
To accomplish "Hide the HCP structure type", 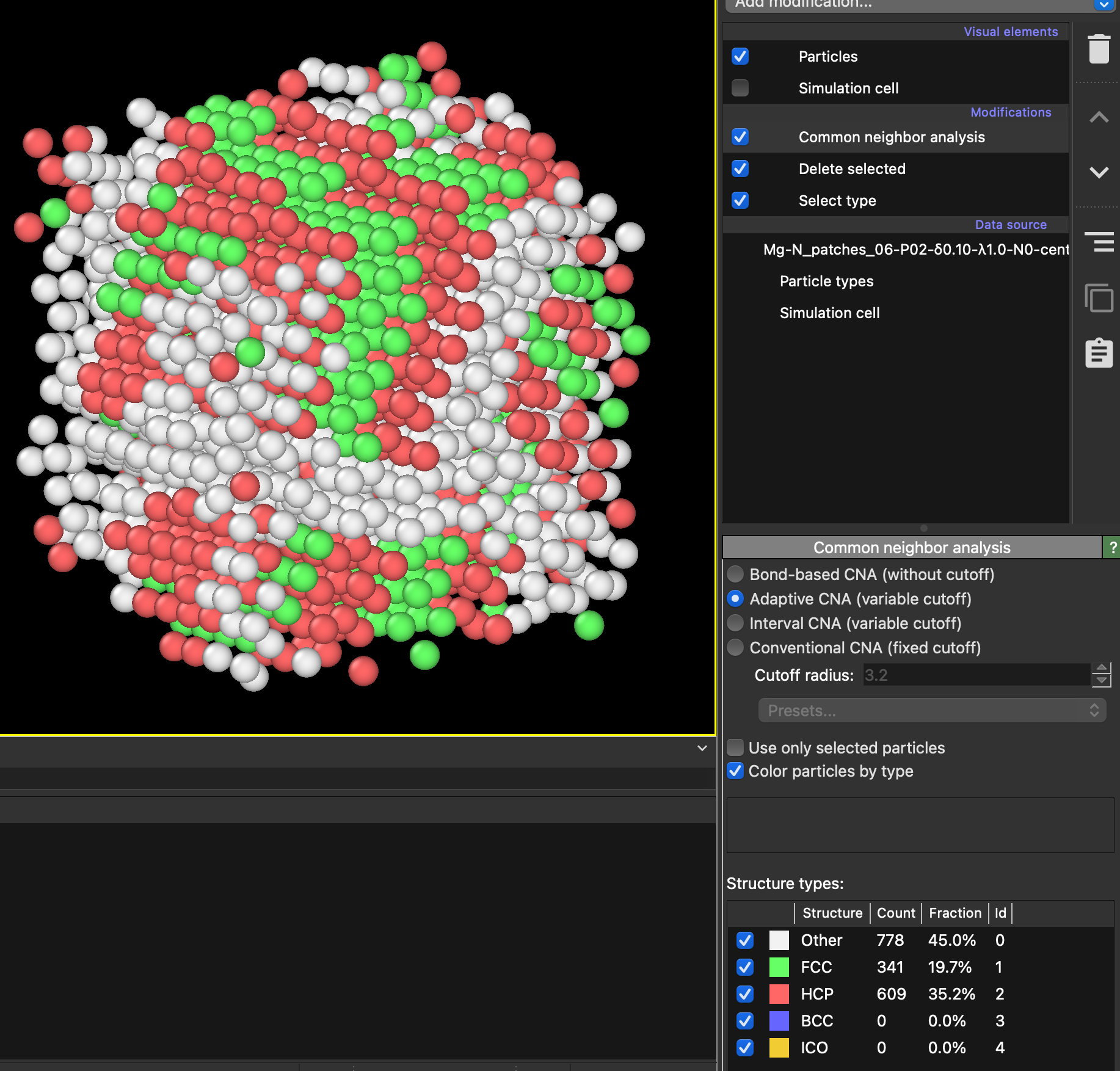I will 744,994.
